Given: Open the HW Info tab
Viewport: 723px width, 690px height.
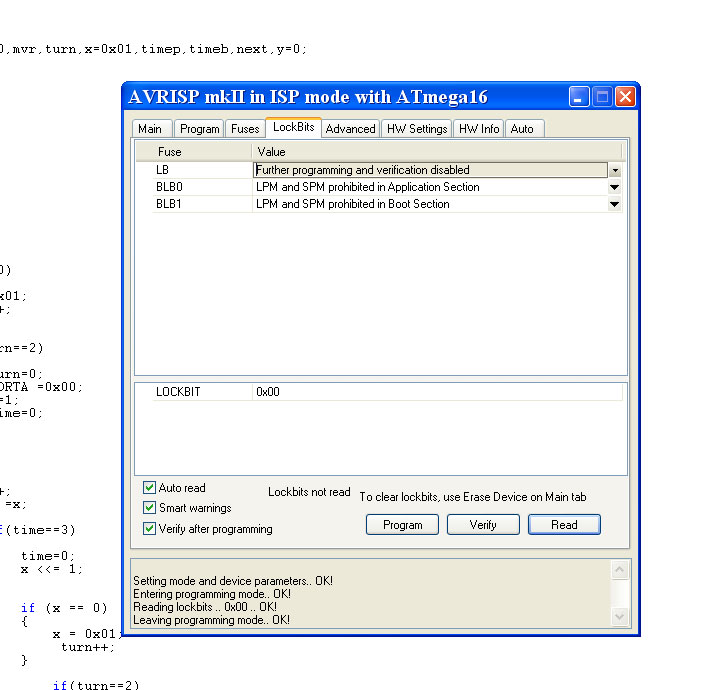Looking at the screenshot, I should pos(479,129).
